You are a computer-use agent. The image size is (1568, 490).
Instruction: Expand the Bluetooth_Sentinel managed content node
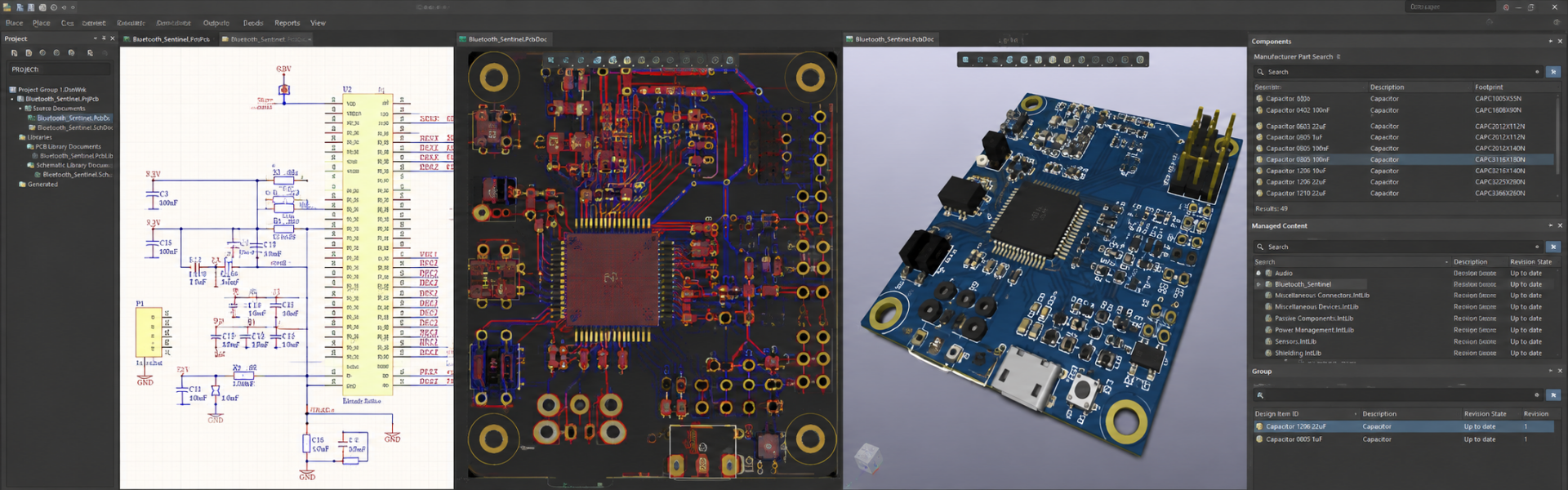1258,284
